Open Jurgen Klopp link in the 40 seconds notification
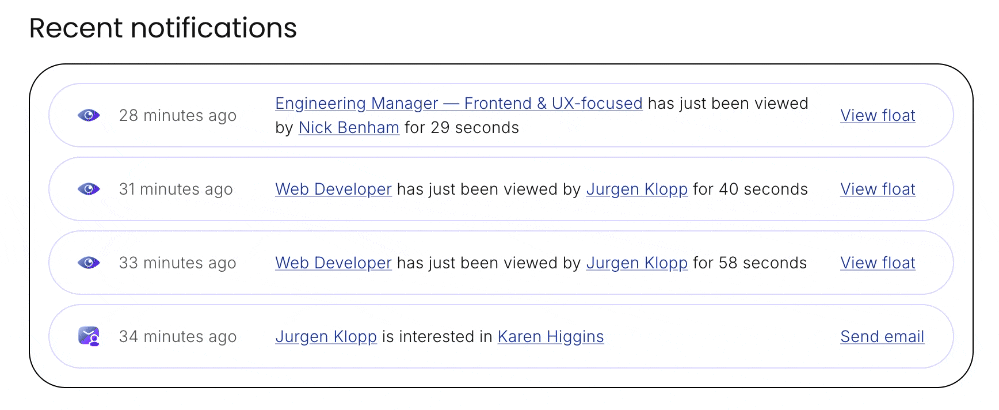This screenshot has height=410, width=999. (636, 189)
